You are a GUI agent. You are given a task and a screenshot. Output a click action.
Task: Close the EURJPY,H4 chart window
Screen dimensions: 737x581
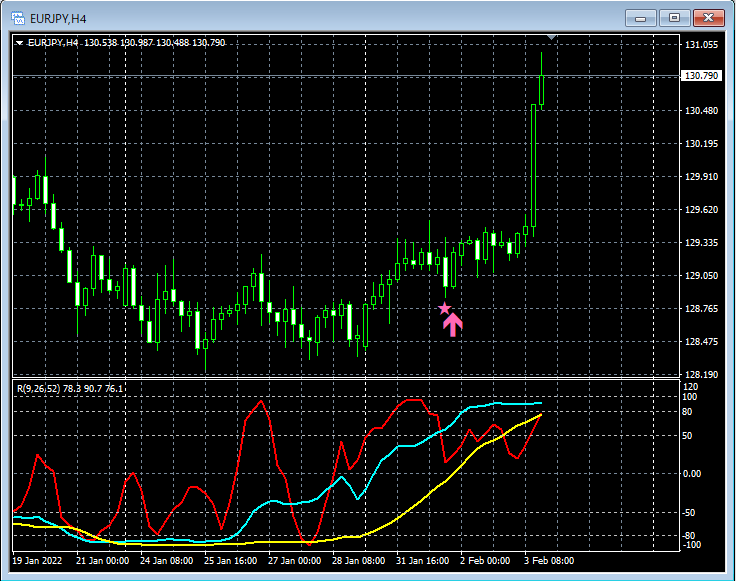[x=708, y=18]
